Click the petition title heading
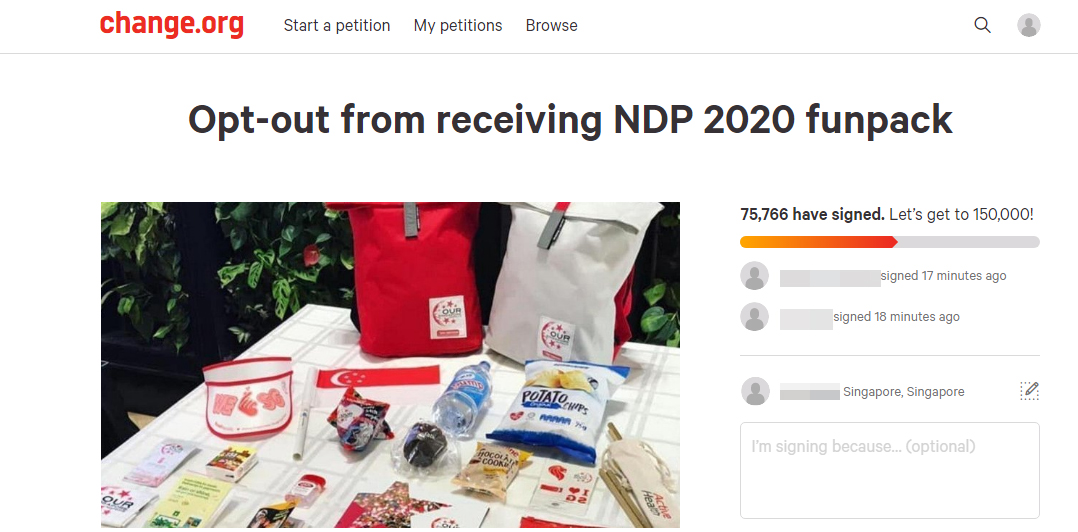The height and width of the screenshot is (532, 1078). click(570, 120)
